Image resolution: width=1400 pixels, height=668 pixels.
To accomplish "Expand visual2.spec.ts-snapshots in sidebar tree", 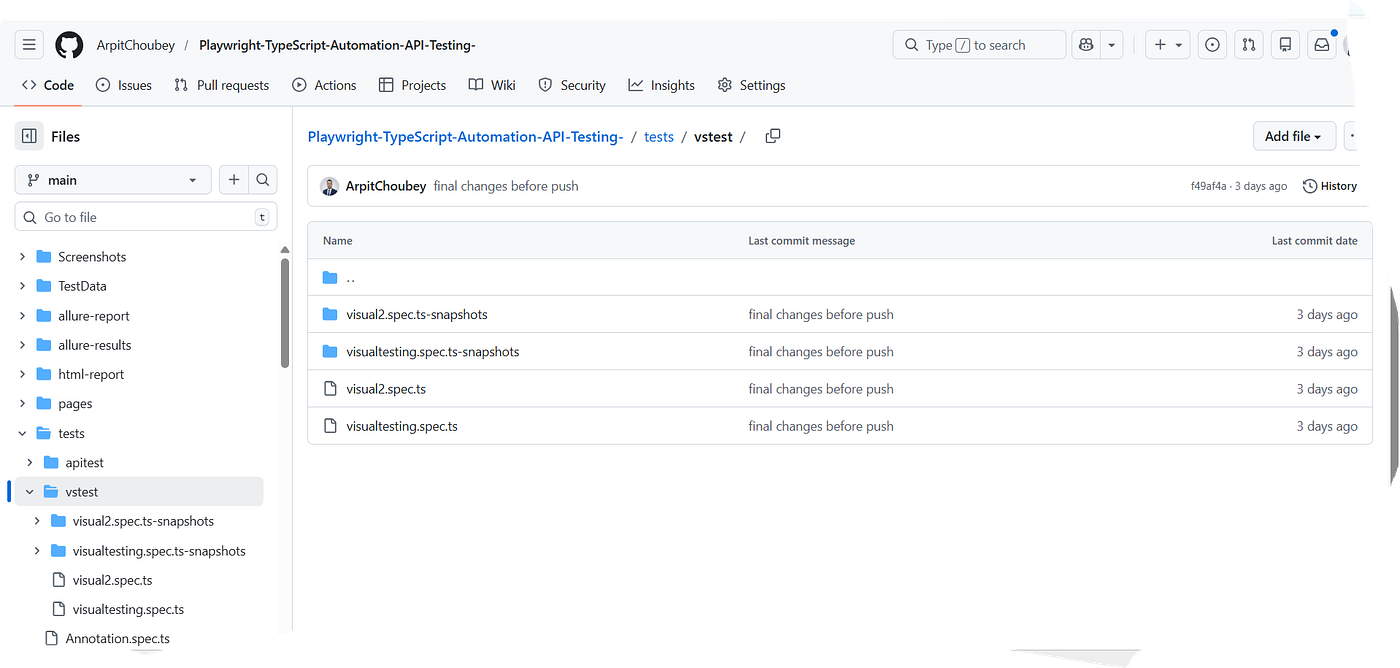I will coord(37,521).
